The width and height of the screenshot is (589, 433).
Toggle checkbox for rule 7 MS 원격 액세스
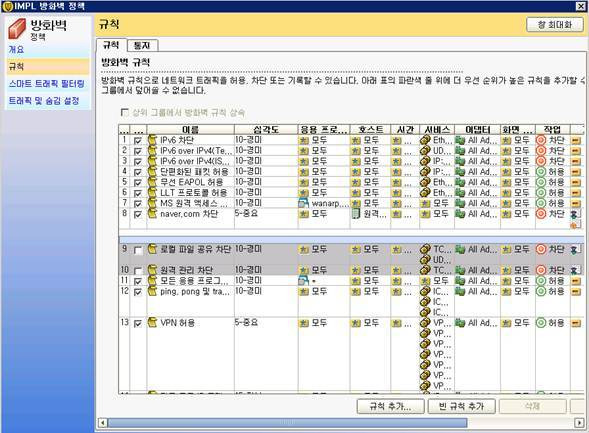(138, 204)
